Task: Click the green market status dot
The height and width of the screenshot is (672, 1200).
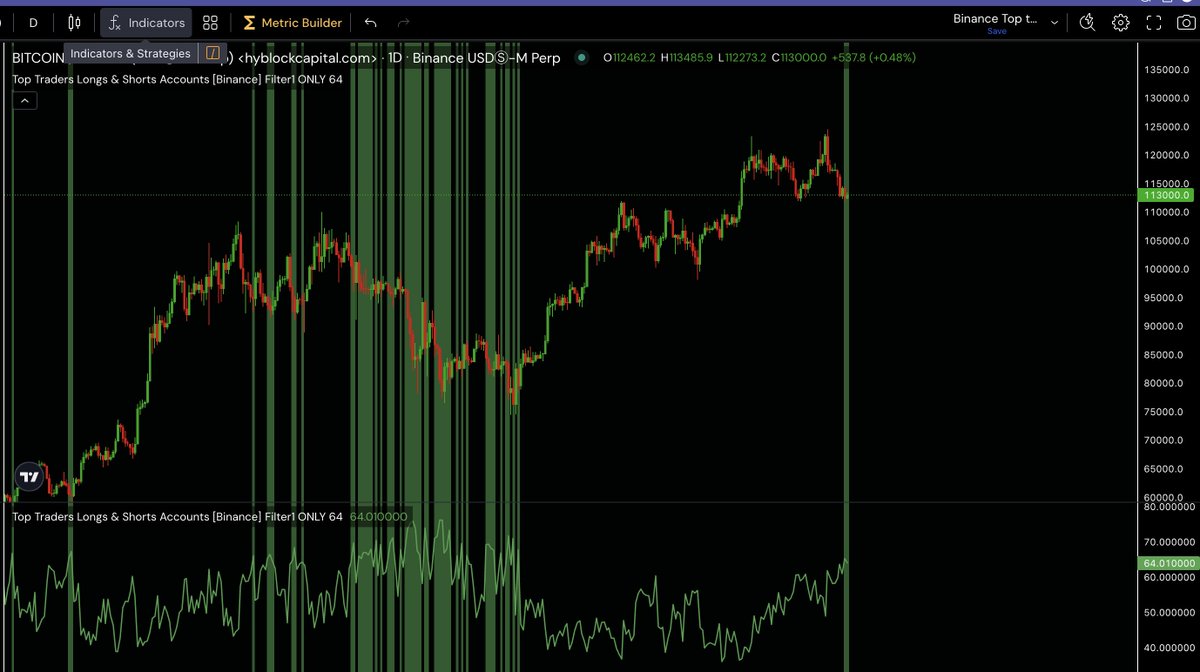Action: (x=583, y=58)
